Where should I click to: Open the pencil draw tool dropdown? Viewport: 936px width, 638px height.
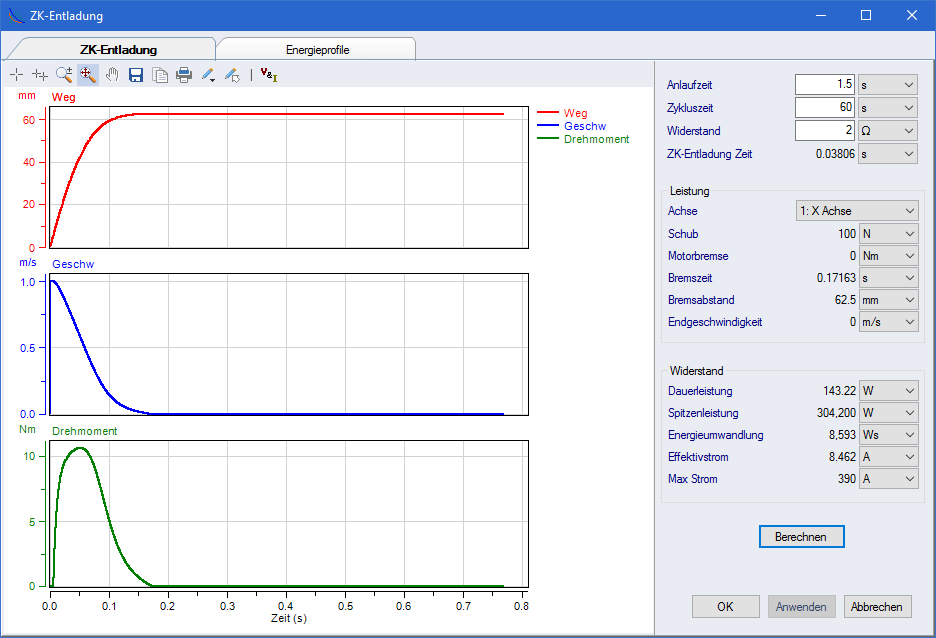click(208, 74)
